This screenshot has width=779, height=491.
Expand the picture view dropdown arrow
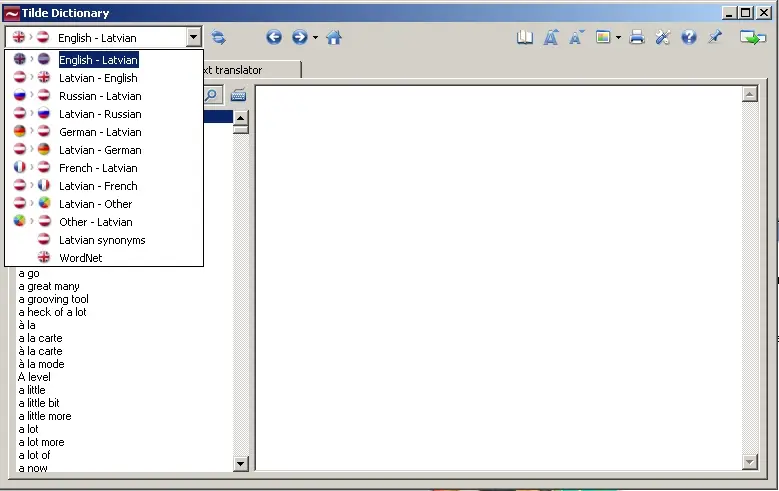pyautogui.click(x=619, y=38)
